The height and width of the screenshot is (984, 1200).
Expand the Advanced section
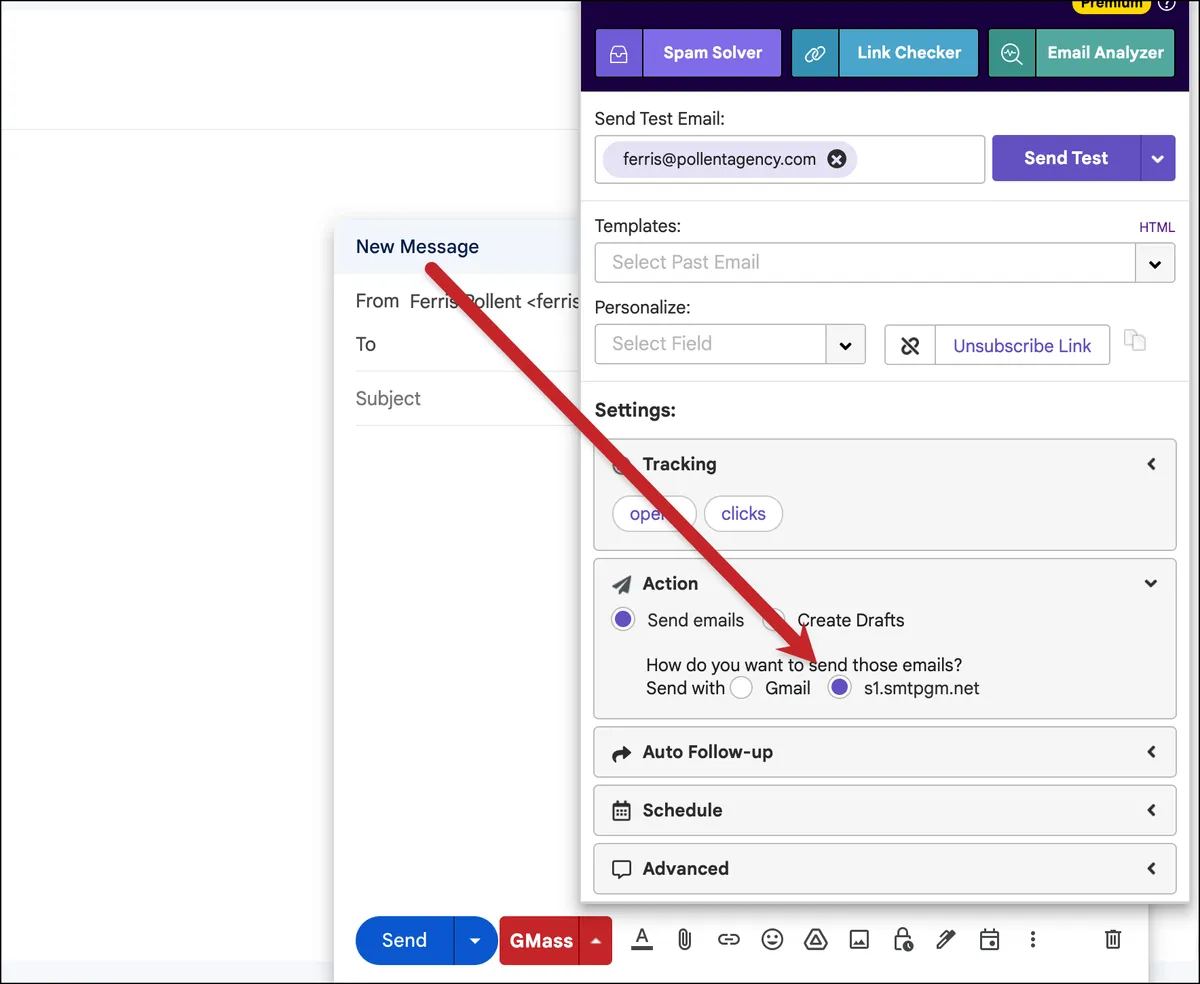coord(885,868)
